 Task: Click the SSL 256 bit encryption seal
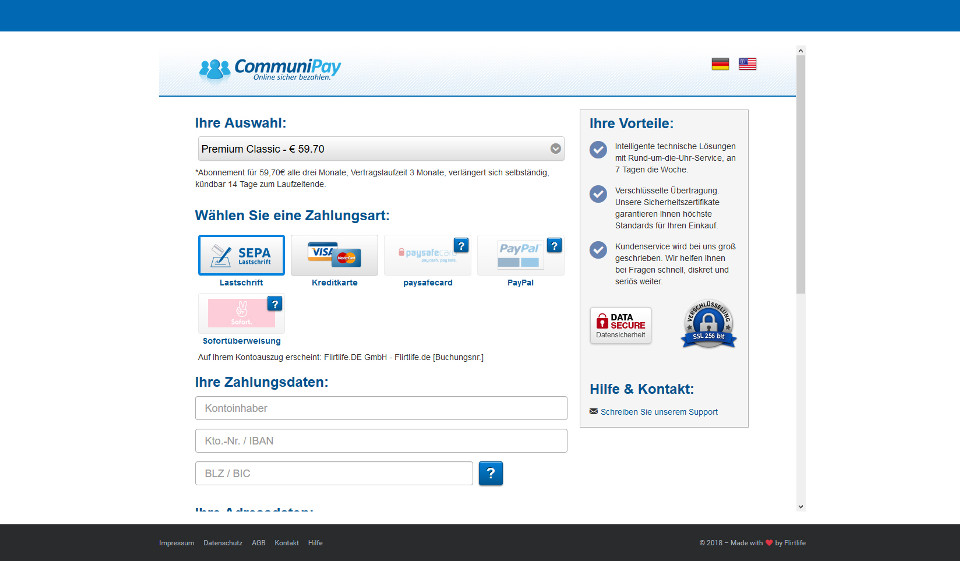709,325
